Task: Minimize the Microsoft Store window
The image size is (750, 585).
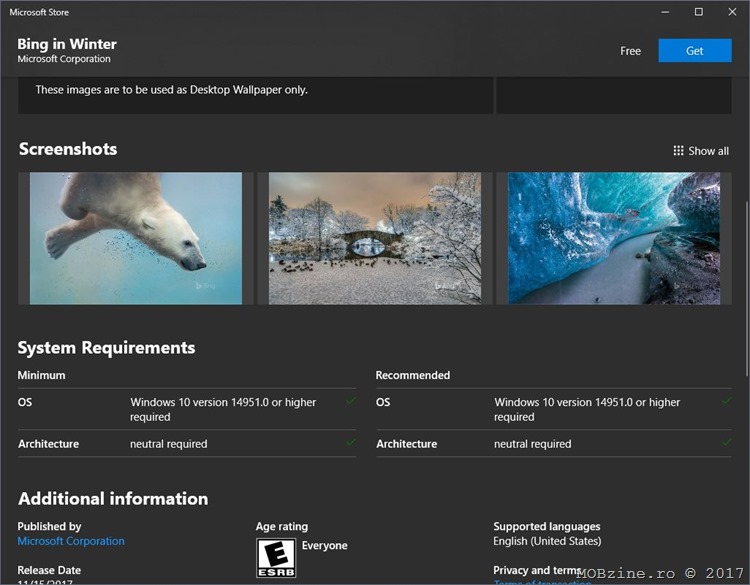Action: pos(665,12)
